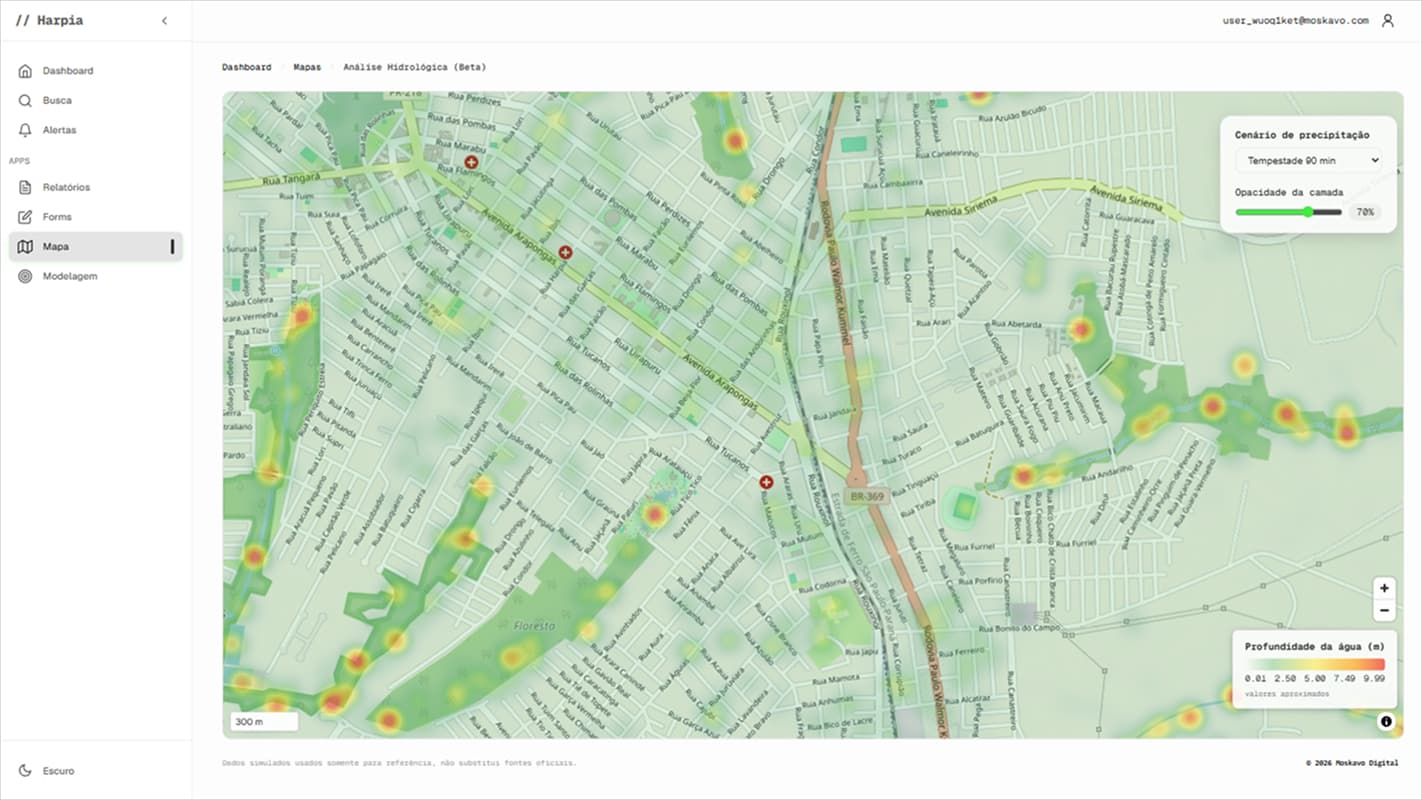Click legend value 0.01

click(x=1256, y=679)
